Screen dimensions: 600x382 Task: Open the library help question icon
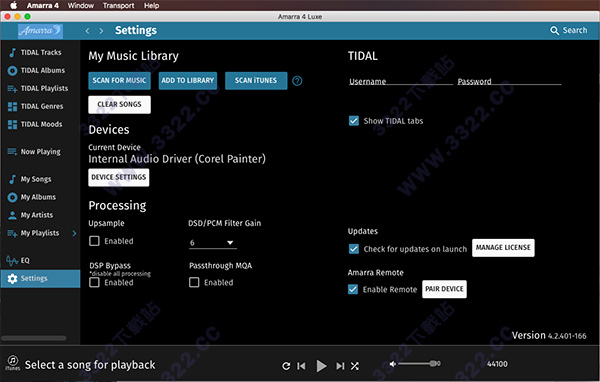pos(297,81)
